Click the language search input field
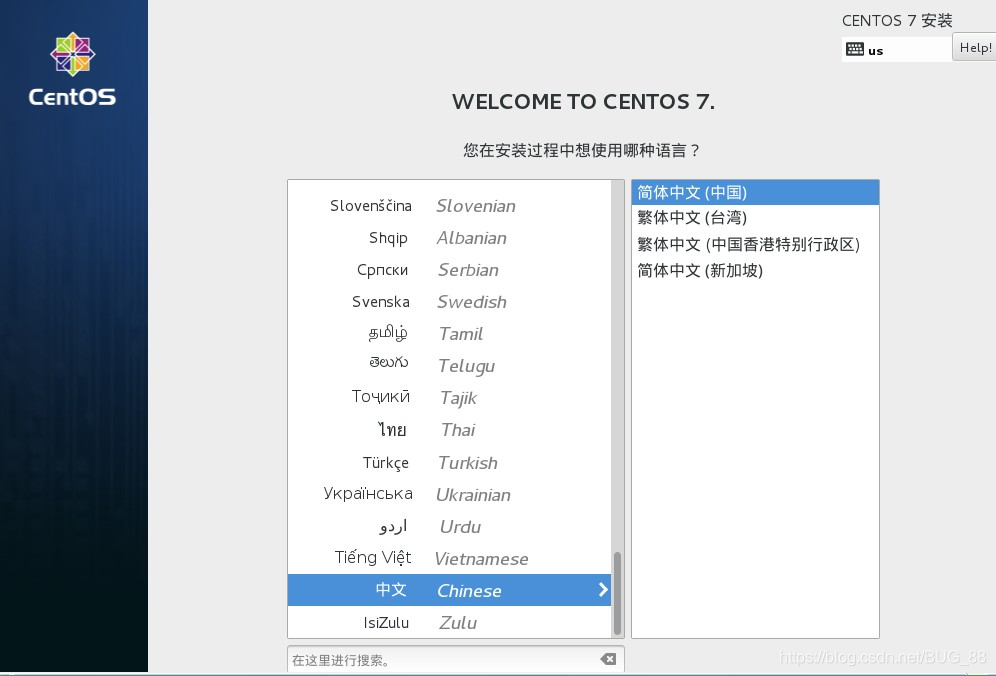 click(x=455, y=659)
